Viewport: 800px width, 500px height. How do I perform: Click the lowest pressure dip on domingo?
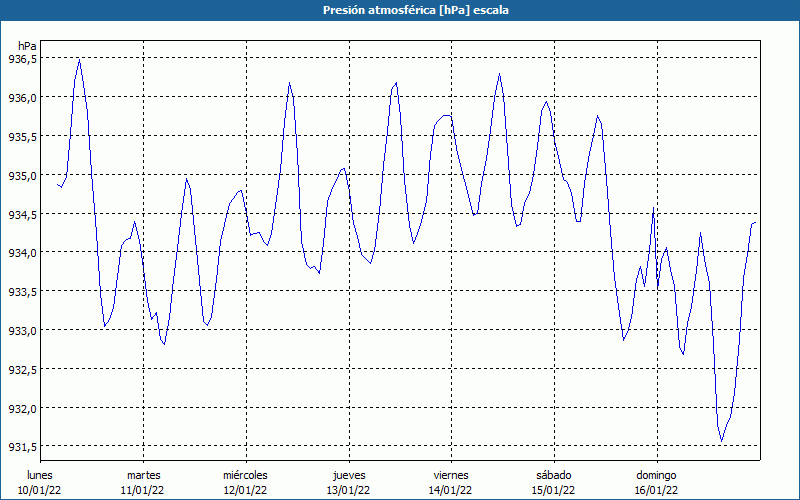coord(721,441)
